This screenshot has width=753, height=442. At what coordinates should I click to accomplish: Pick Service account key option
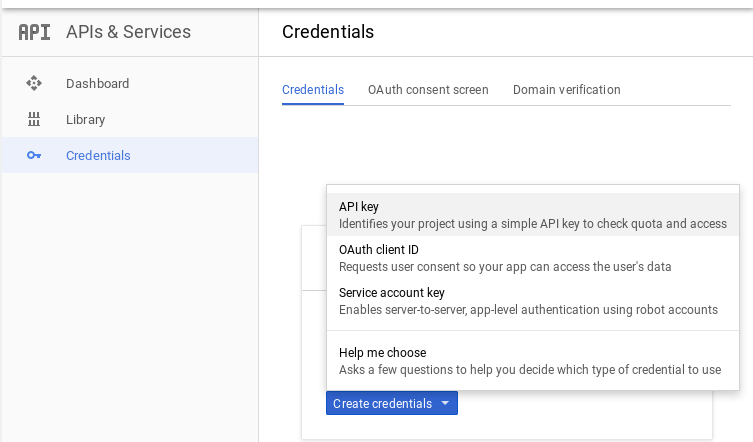[533, 301]
